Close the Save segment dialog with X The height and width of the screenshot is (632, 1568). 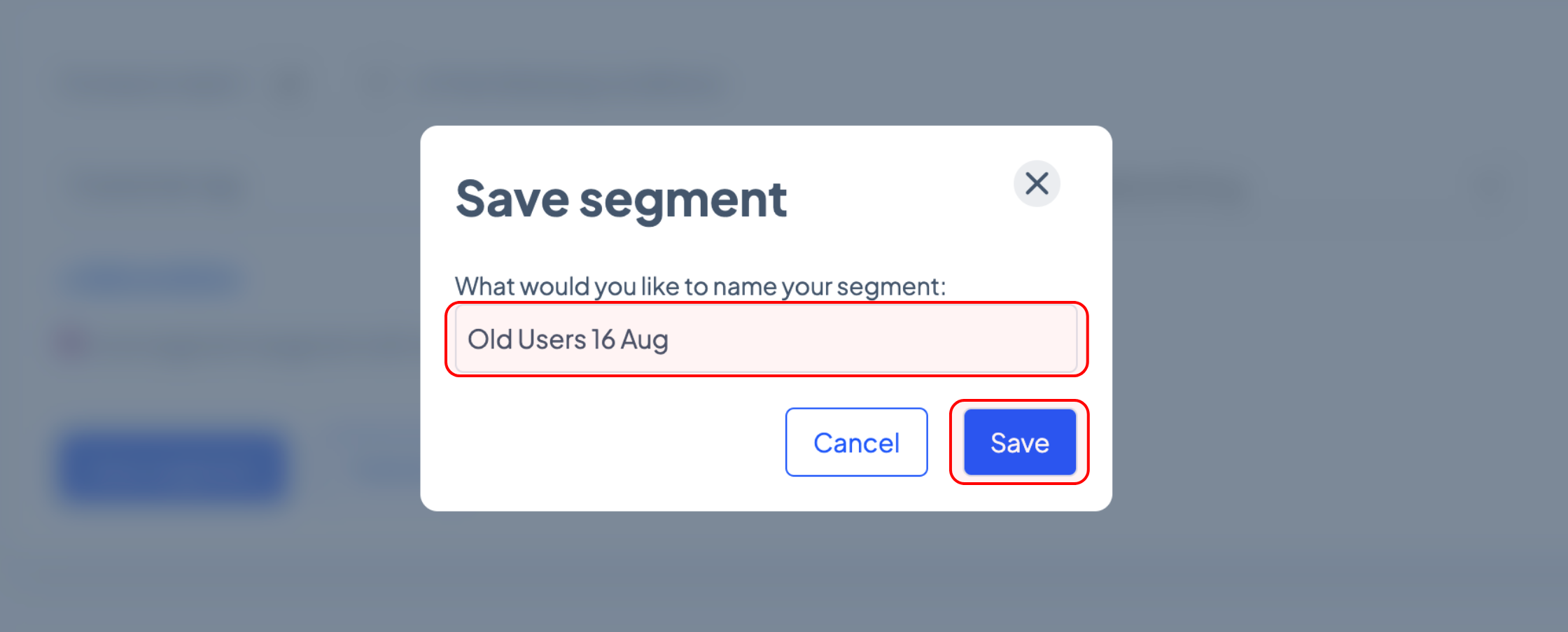1037,184
